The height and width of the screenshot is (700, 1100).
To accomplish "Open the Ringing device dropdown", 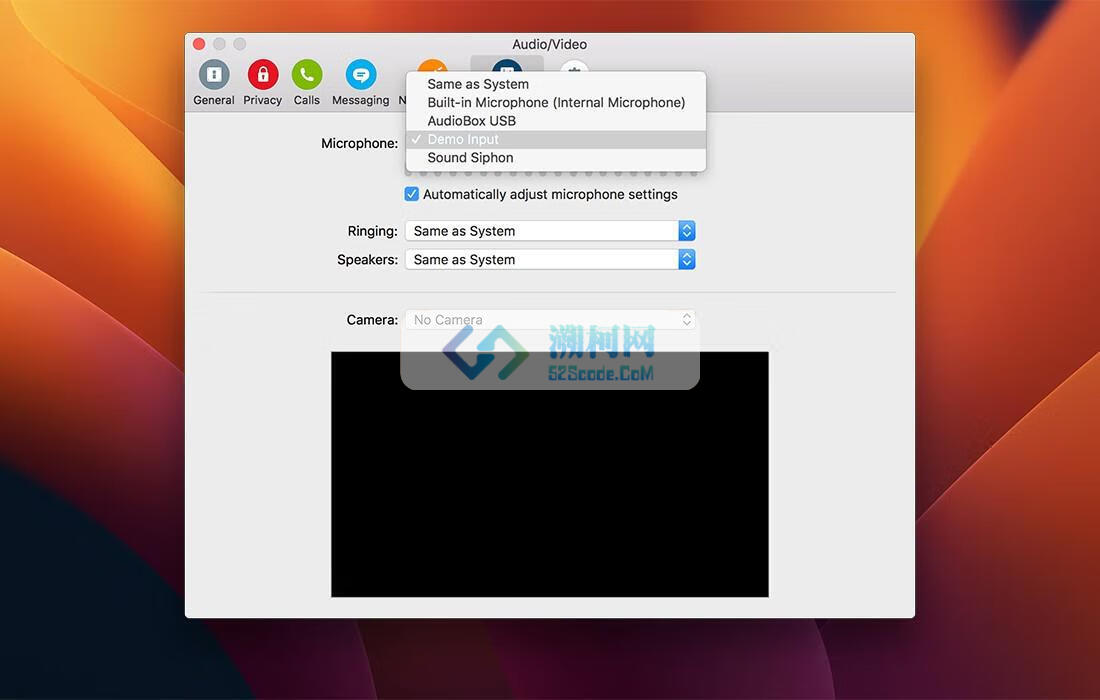I will coord(550,231).
